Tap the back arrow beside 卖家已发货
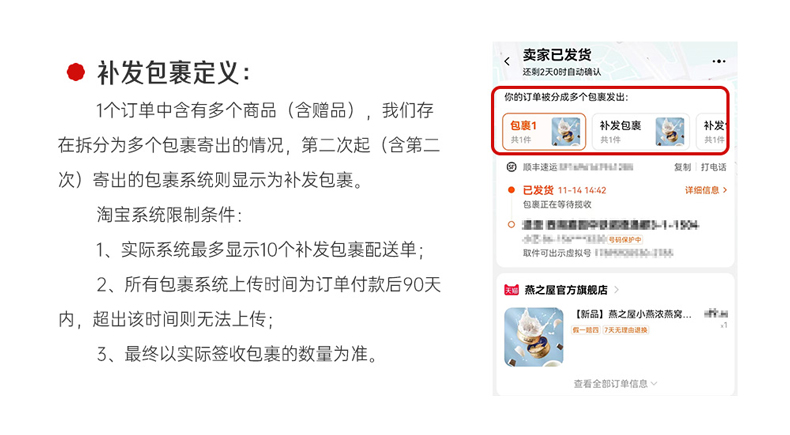Viewport: 790px width, 435px height. tap(507, 61)
